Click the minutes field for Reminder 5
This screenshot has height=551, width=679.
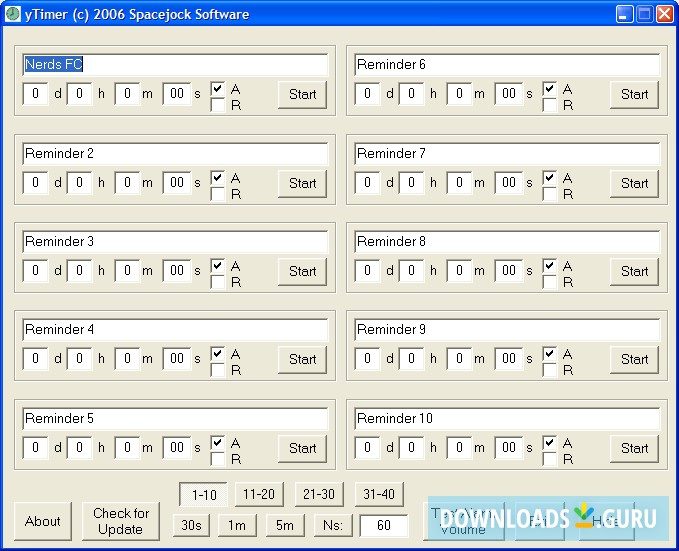pyautogui.click(x=127, y=447)
